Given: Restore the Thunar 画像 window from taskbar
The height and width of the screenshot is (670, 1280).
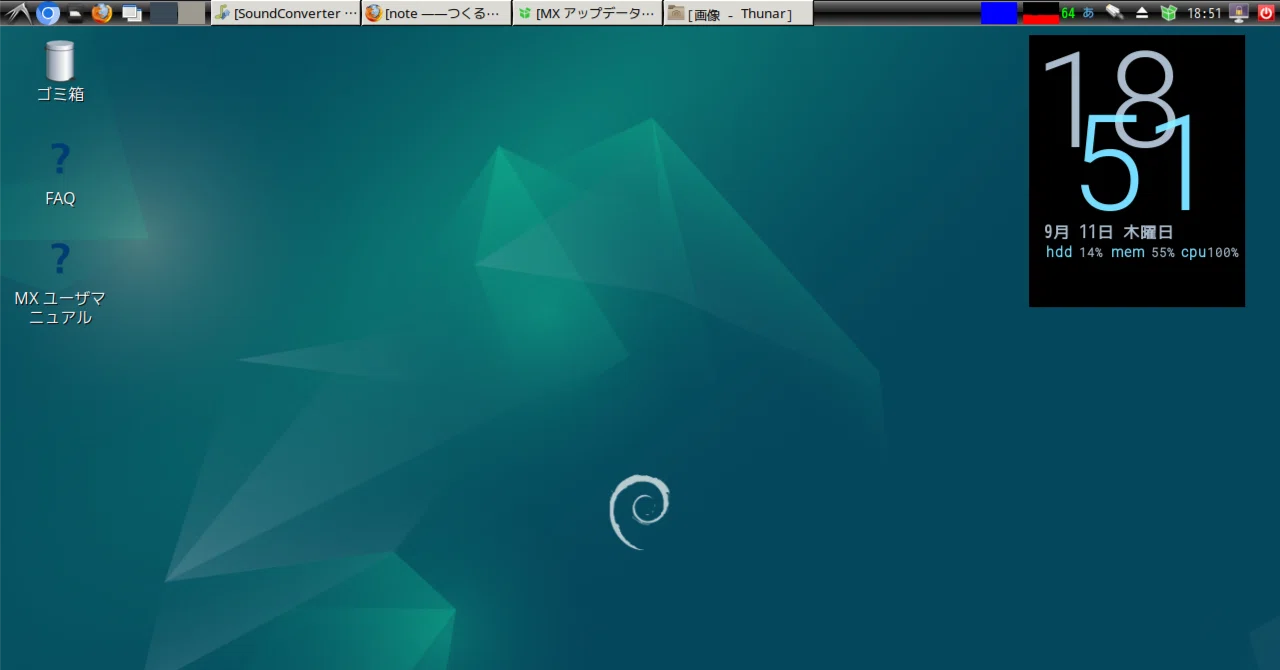Looking at the screenshot, I should click(x=739, y=13).
